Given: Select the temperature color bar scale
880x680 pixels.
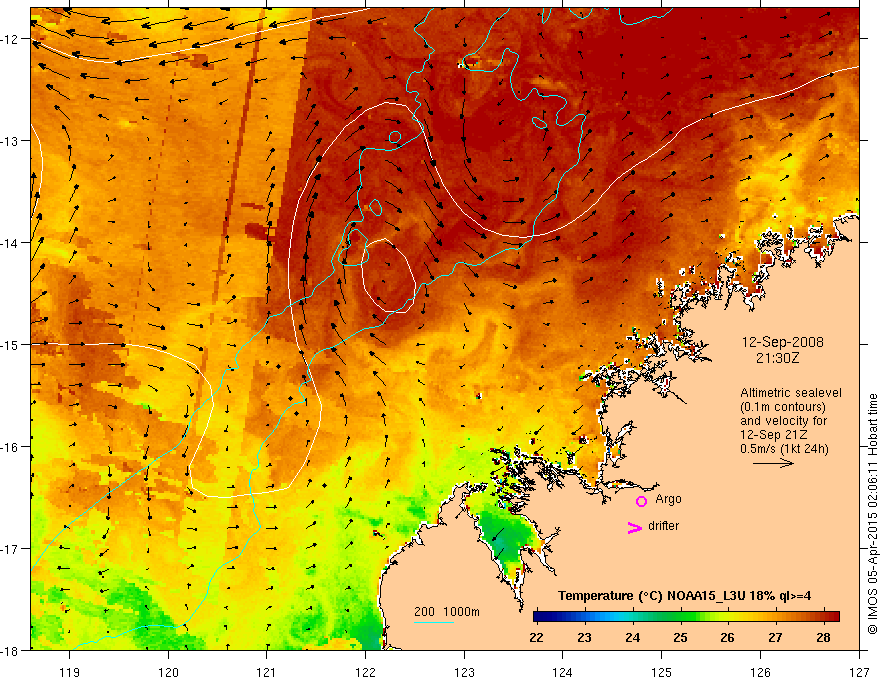Looking at the screenshot, I should [686, 616].
